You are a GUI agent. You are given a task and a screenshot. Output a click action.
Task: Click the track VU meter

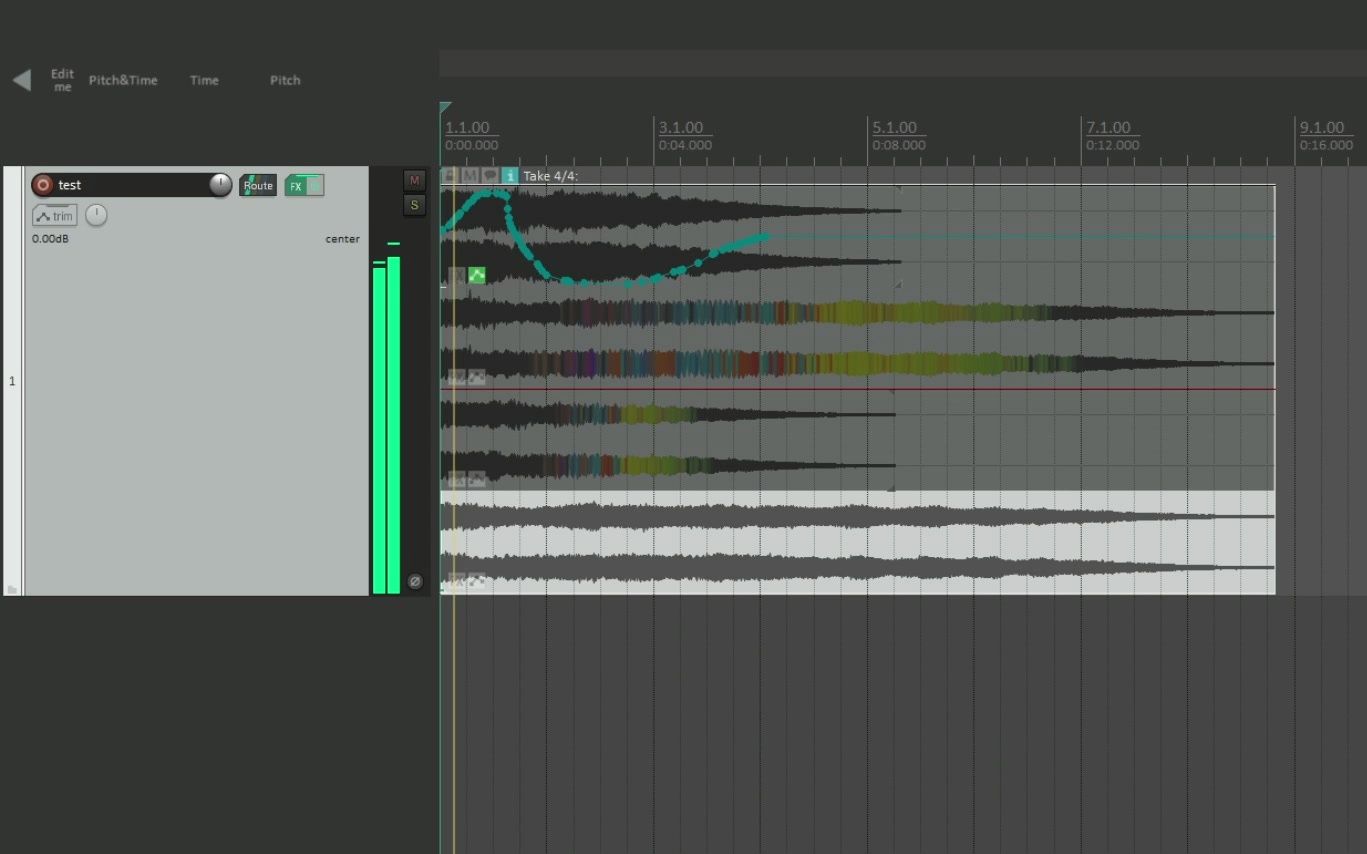point(386,418)
